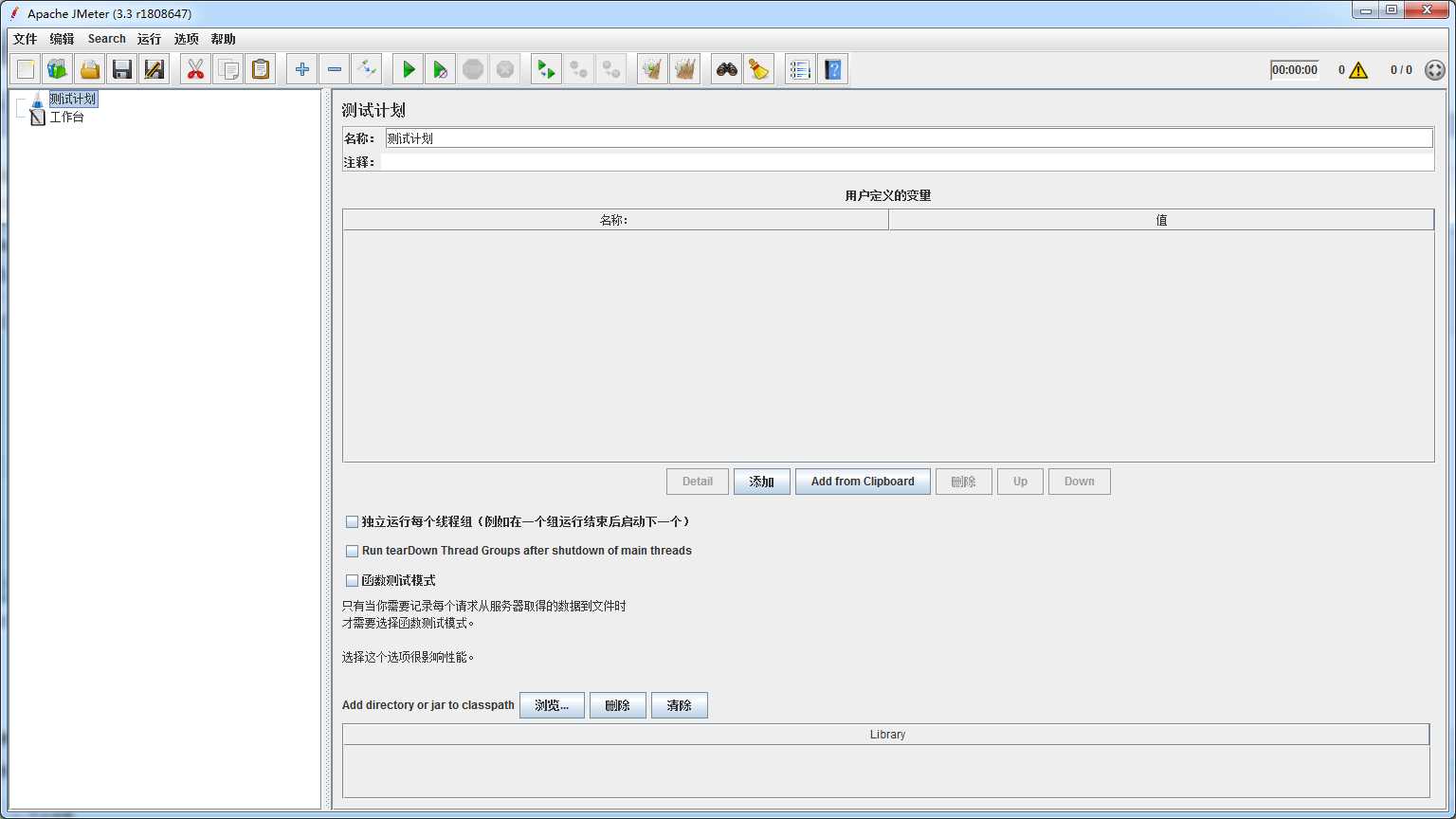
Task: Open the 运行 menu
Action: click(149, 39)
